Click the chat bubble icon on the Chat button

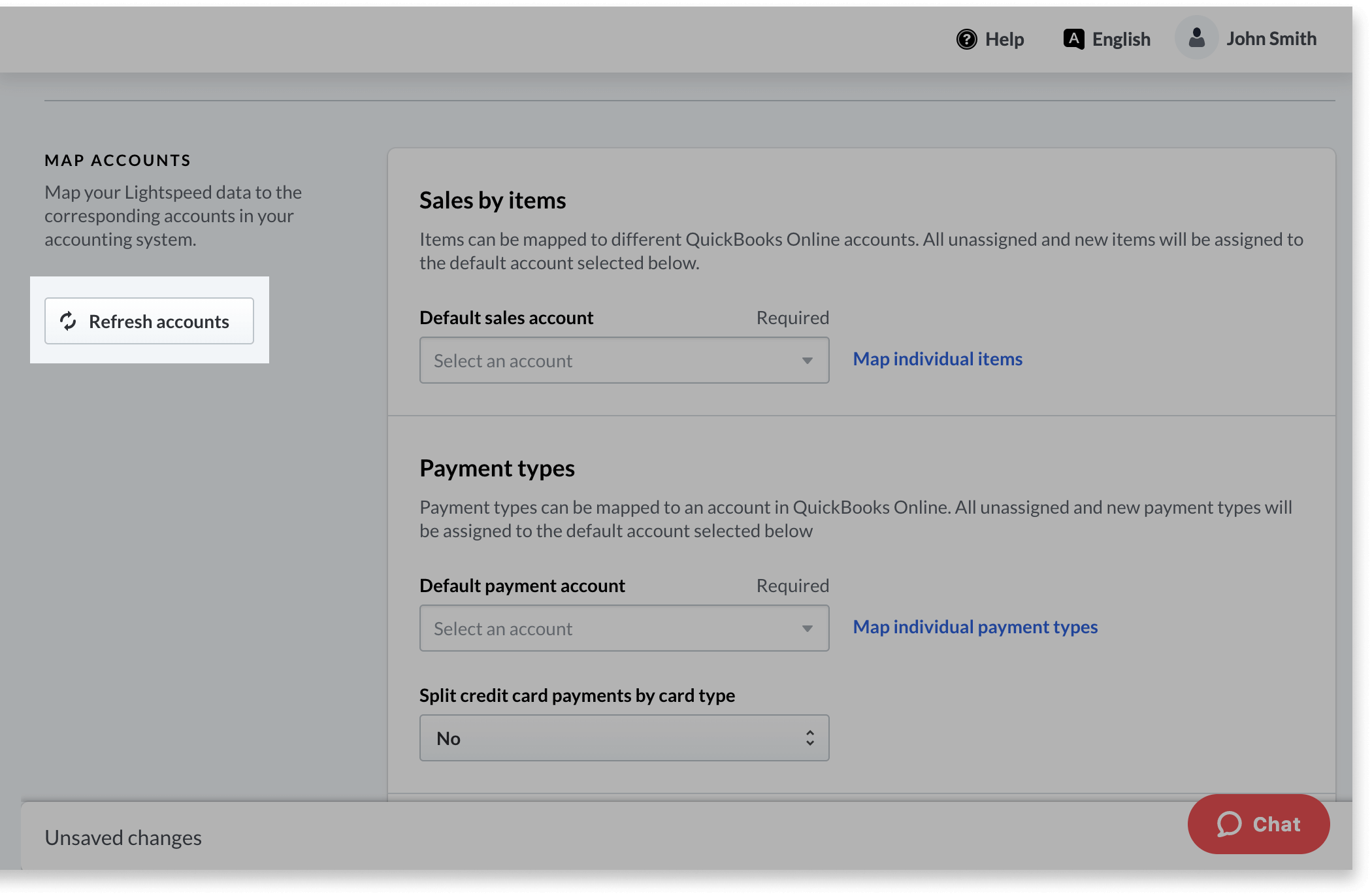pos(1230,824)
